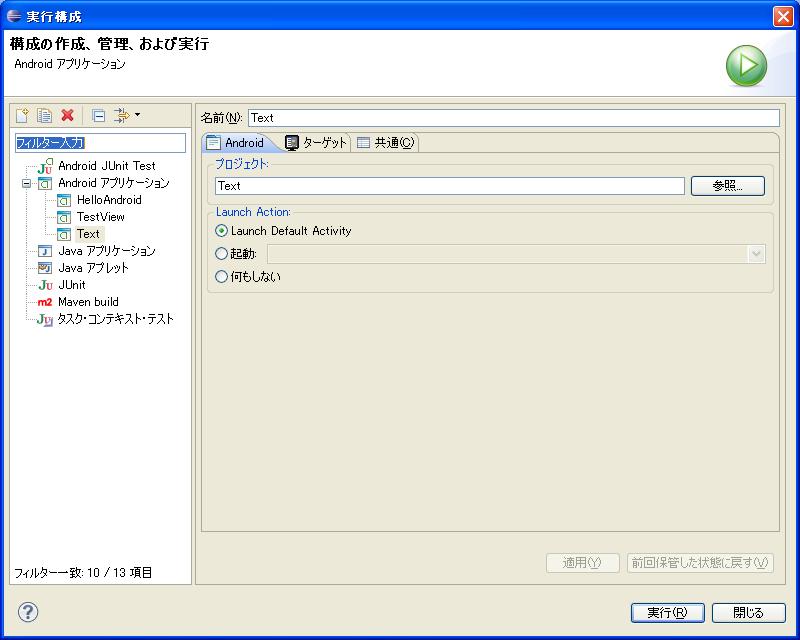Click the 前回保管した状態に戻す(V) button
This screenshot has width=800, height=640.
[x=700, y=563]
